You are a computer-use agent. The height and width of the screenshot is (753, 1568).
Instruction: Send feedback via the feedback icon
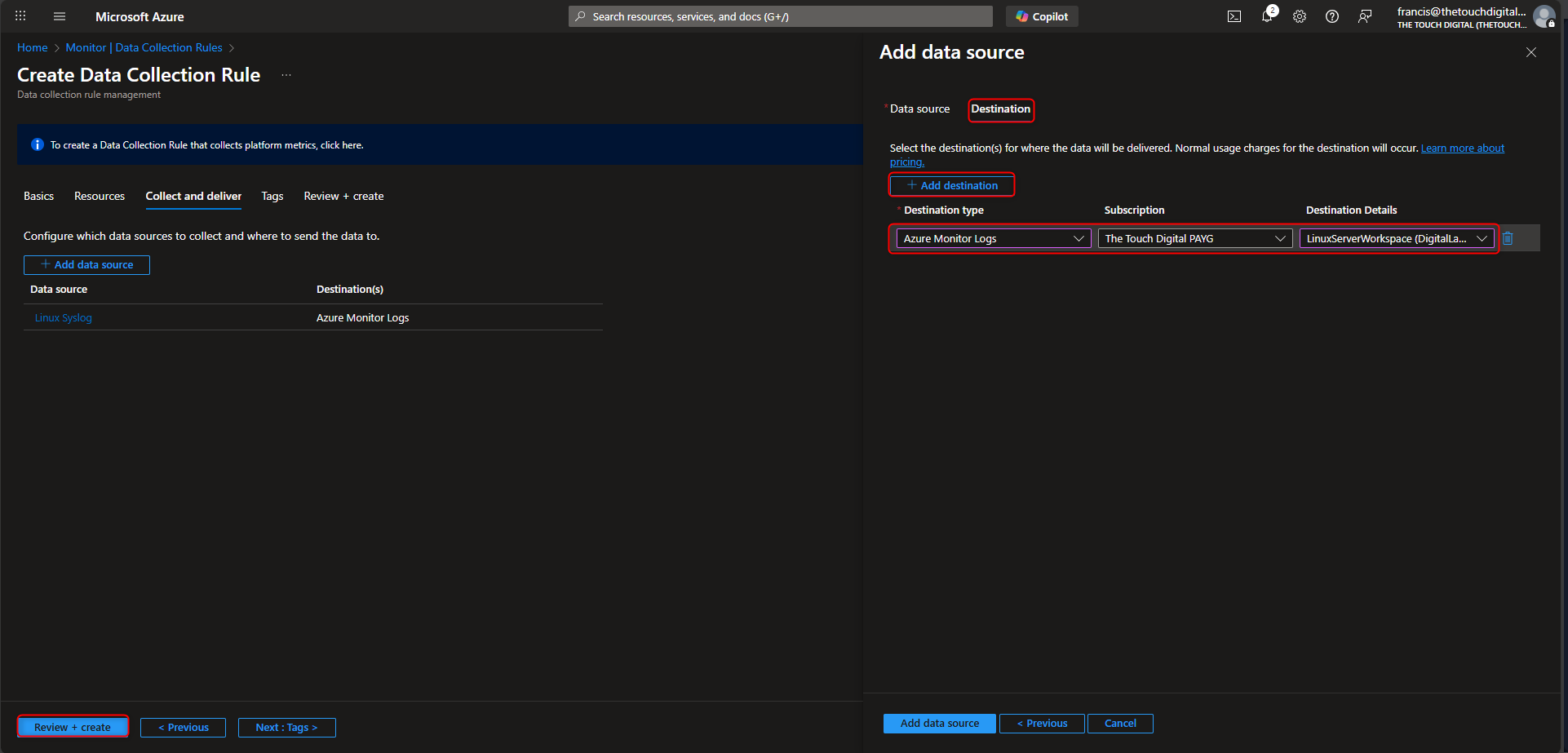coord(1365,16)
